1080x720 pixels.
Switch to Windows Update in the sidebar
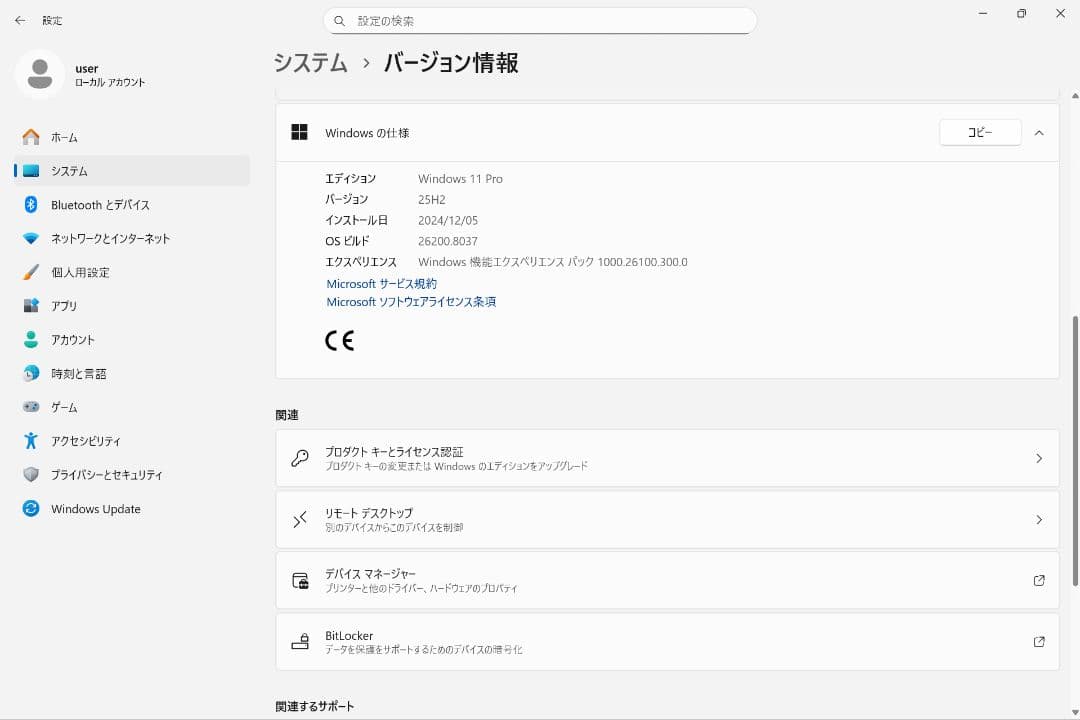(x=31, y=509)
